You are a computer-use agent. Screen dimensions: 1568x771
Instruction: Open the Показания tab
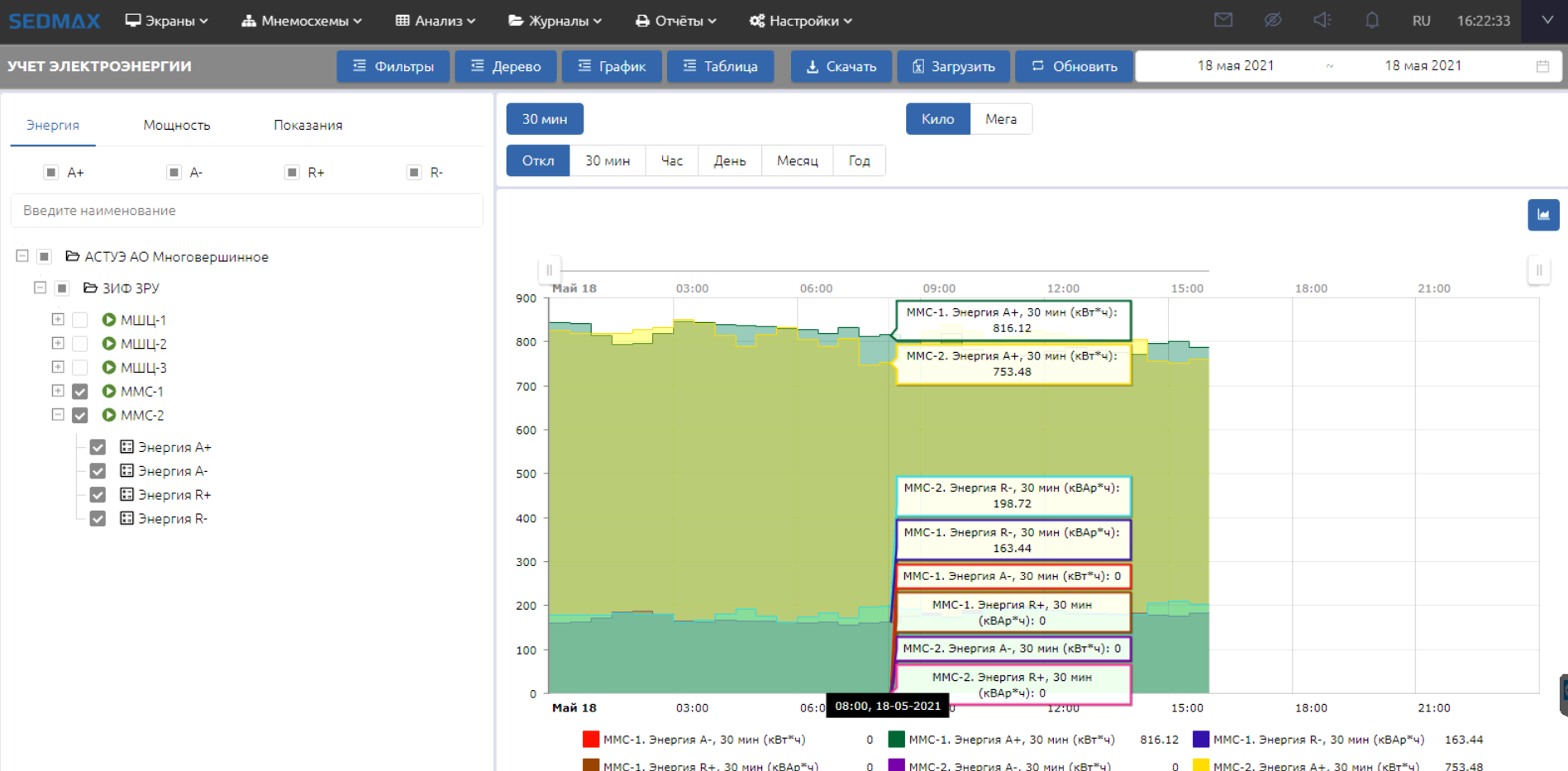click(x=307, y=125)
